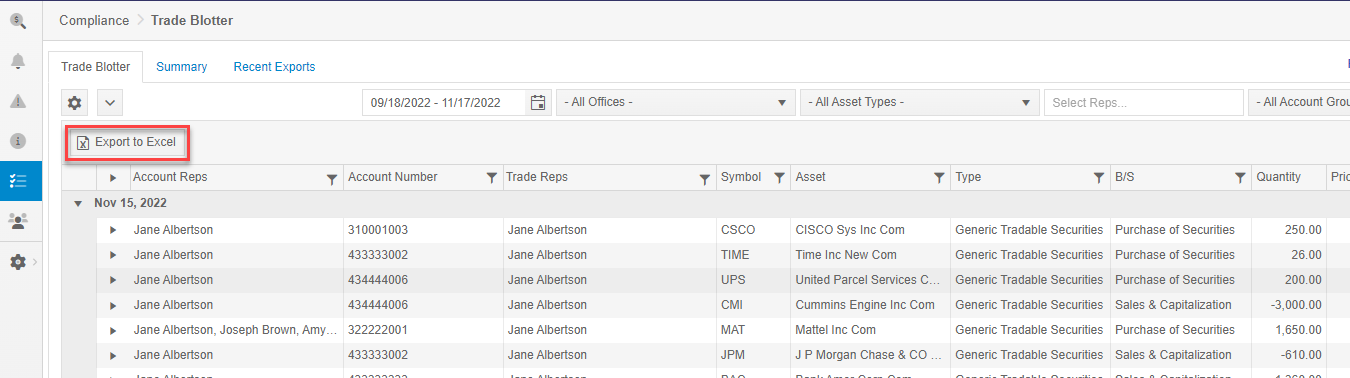This screenshot has width=1350, height=378.
Task: Click Compliance in the breadcrumb
Action: point(94,20)
